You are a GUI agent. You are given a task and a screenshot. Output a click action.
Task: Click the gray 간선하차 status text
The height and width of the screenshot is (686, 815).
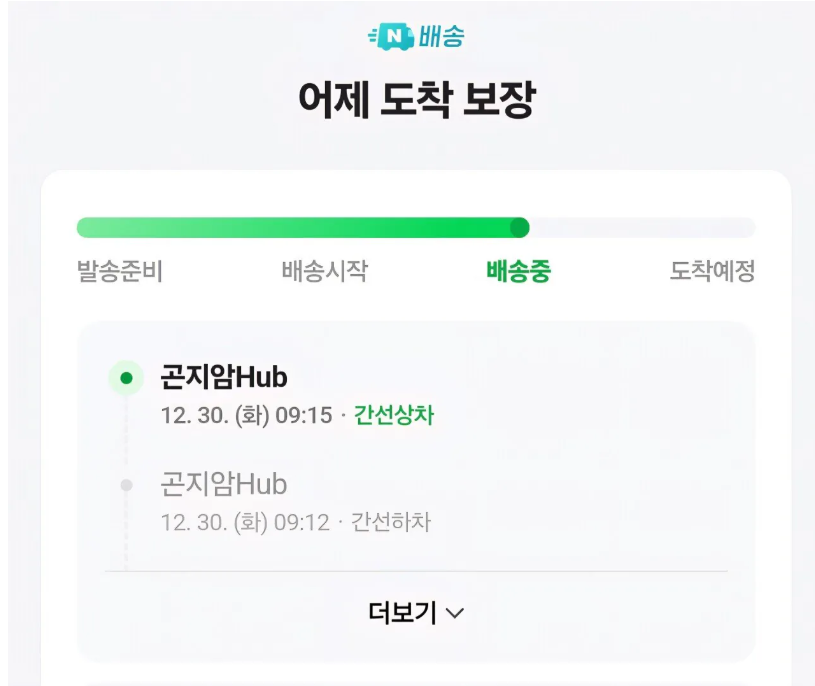(x=391, y=522)
